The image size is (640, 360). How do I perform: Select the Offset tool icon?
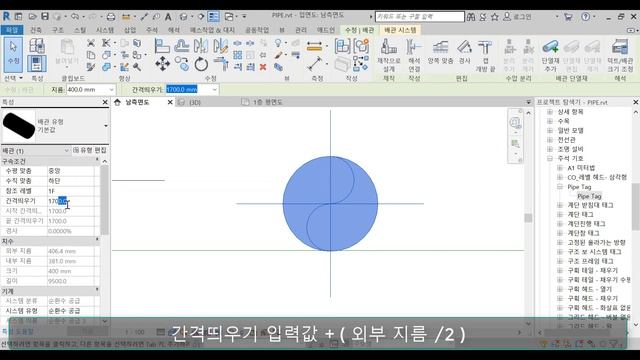click(x=181, y=46)
